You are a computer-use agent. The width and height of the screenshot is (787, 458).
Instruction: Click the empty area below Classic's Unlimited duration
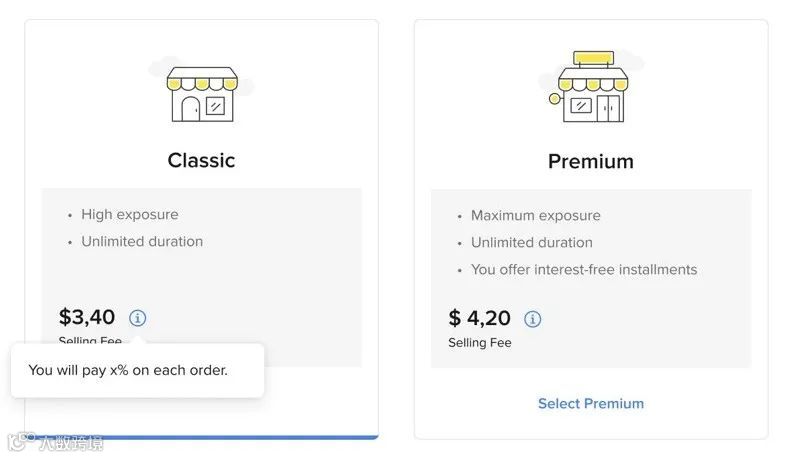[x=201, y=274]
